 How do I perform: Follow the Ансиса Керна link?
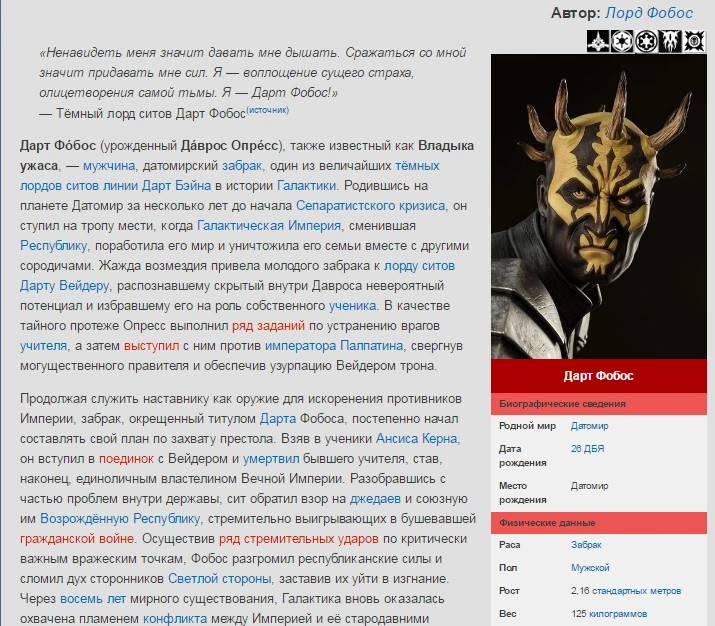point(417,439)
